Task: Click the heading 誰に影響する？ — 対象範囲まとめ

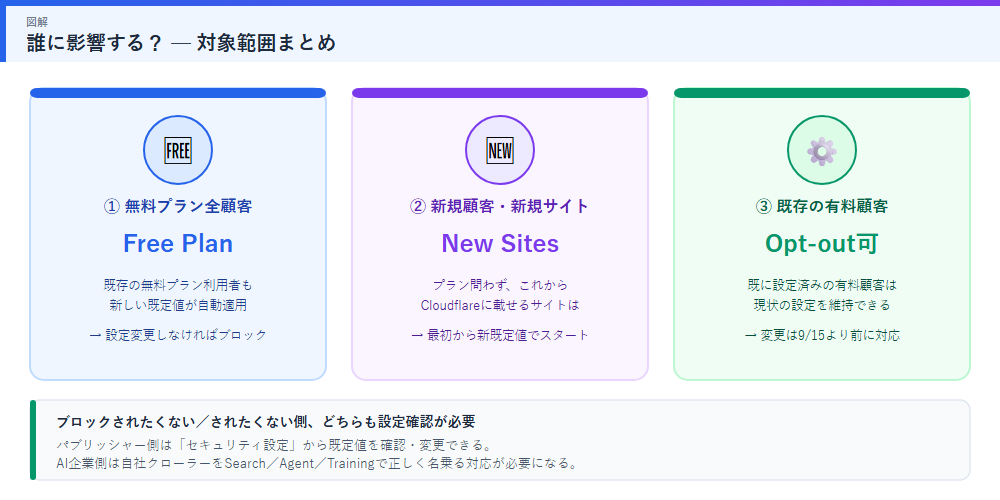Action: pos(181,43)
